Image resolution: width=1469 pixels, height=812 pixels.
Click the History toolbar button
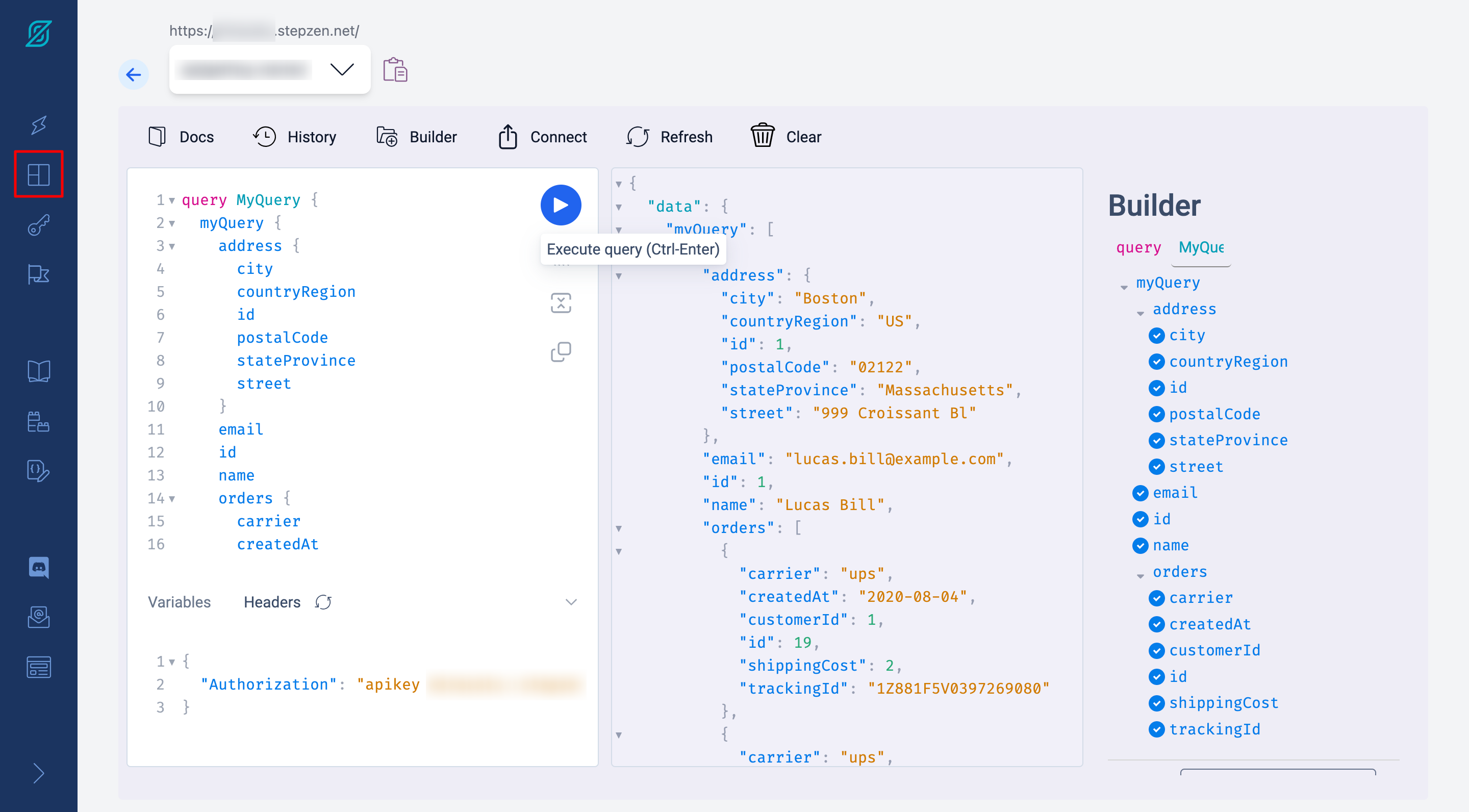(x=295, y=137)
